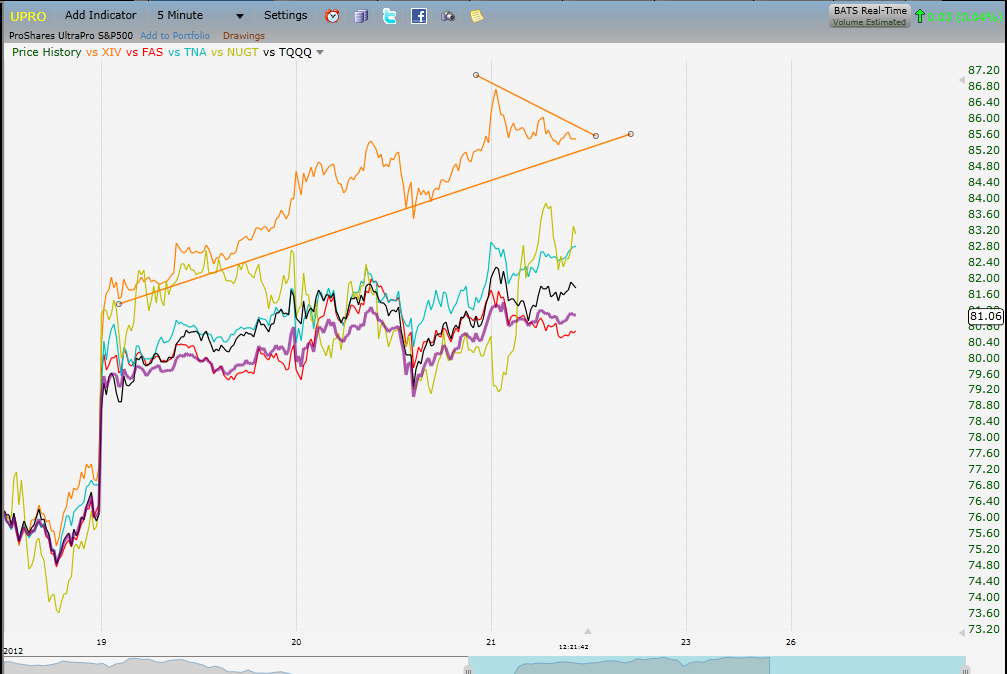Click the Volume Estimated link
The height and width of the screenshot is (674, 1007).
click(x=870, y=22)
